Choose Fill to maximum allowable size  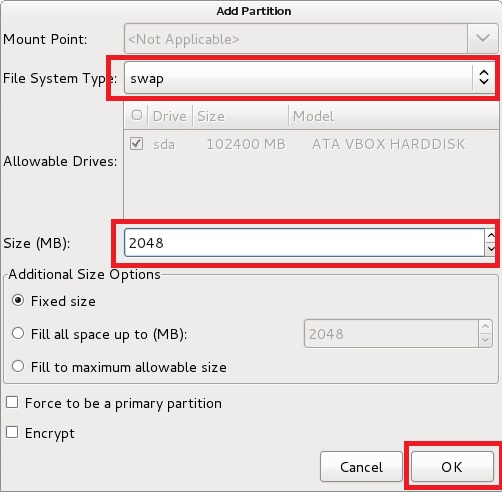[18, 366]
